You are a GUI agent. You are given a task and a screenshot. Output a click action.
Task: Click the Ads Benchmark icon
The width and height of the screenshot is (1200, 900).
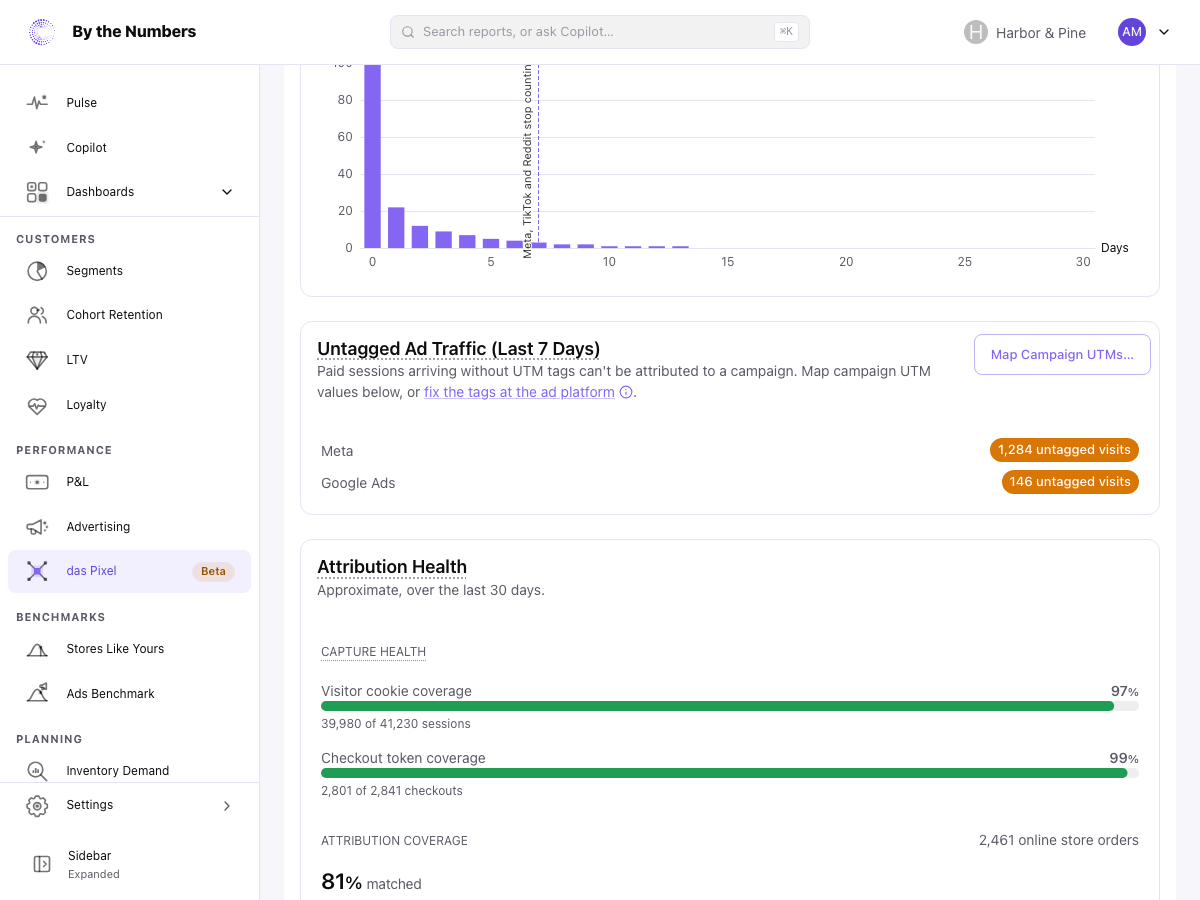(x=37, y=693)
